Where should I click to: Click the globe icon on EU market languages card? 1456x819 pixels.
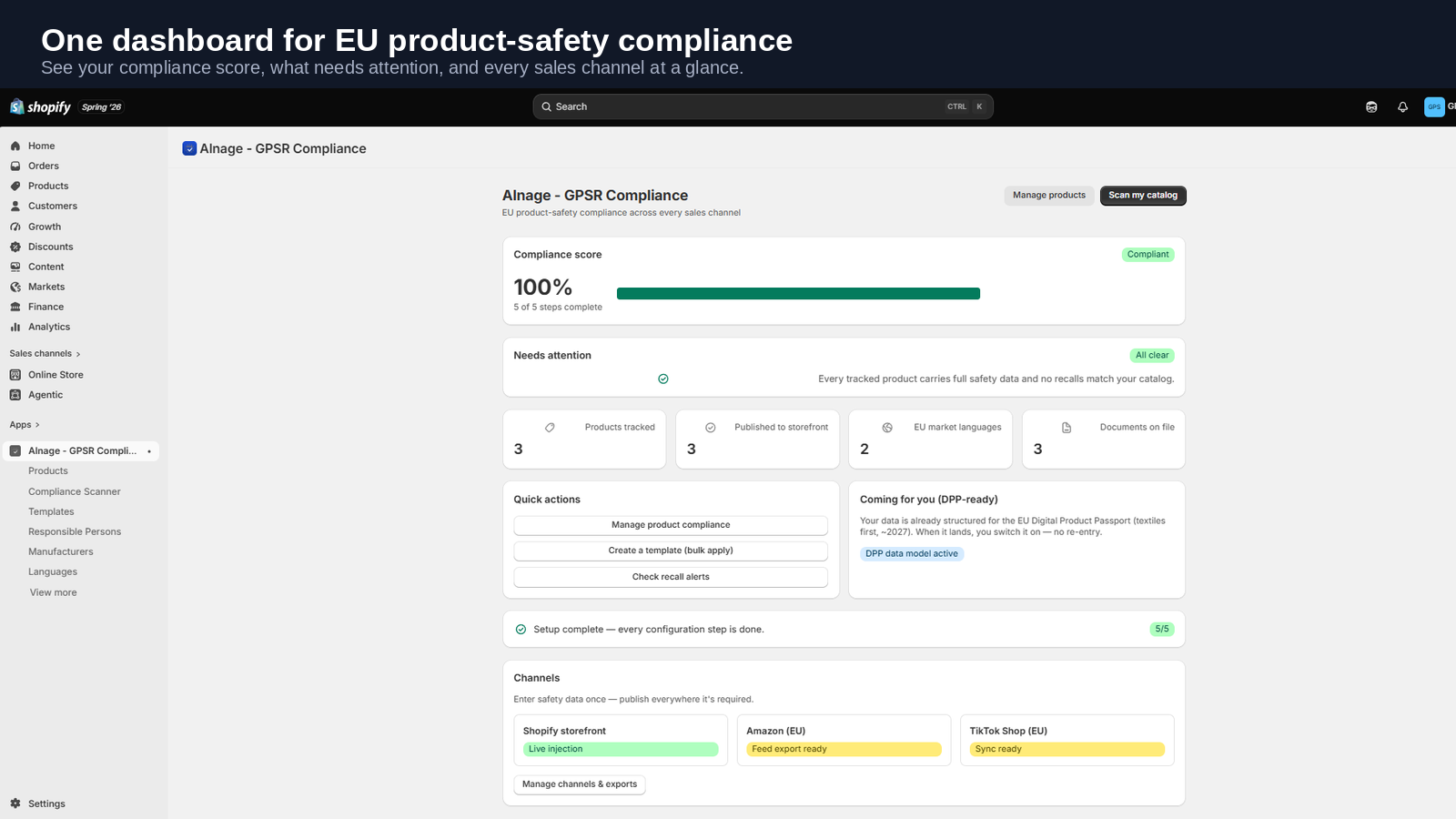(x=887, y=428)
